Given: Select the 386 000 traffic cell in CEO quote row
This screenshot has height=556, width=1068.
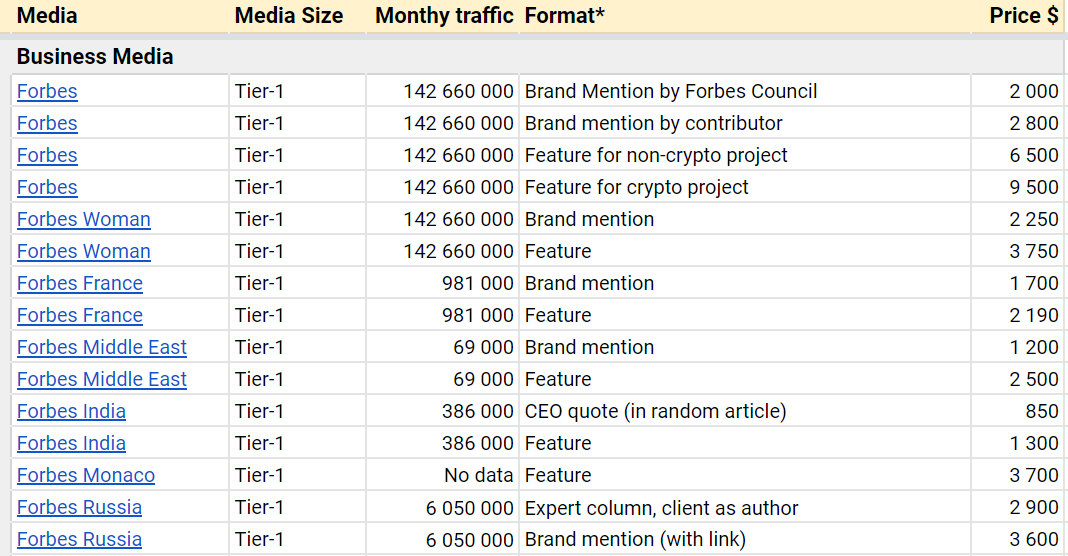Looking at the screenshot, I should pyautogui.click(x=443, y=412).
